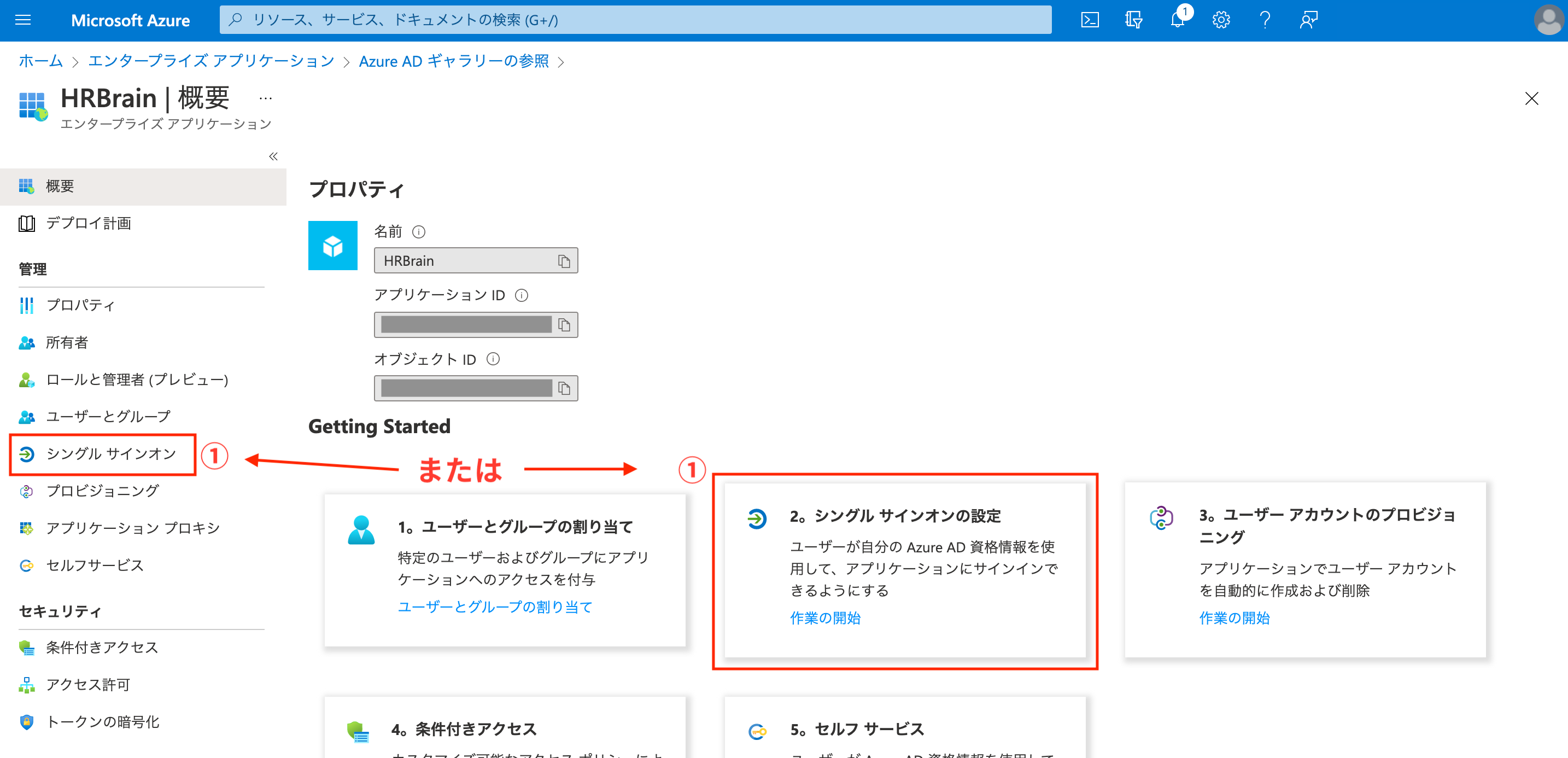The height and width of the screenshot is (758, 1568).
Task: Click the key circle icon in card 5
Action: tap(757, 732)
